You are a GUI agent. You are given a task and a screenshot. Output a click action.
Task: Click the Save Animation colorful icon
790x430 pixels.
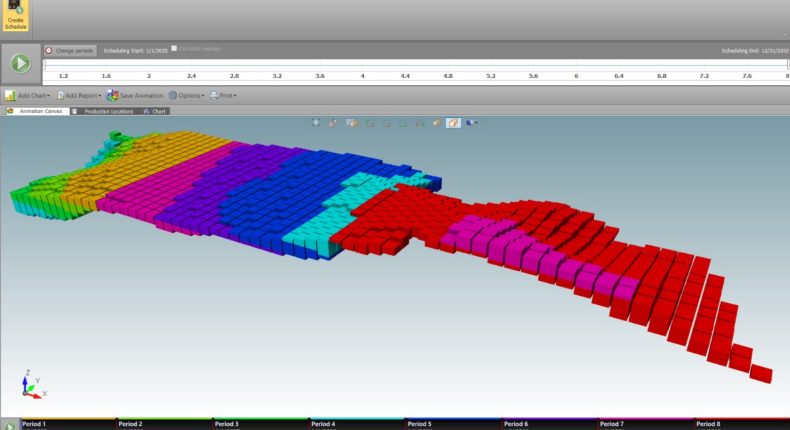(112, 95)
